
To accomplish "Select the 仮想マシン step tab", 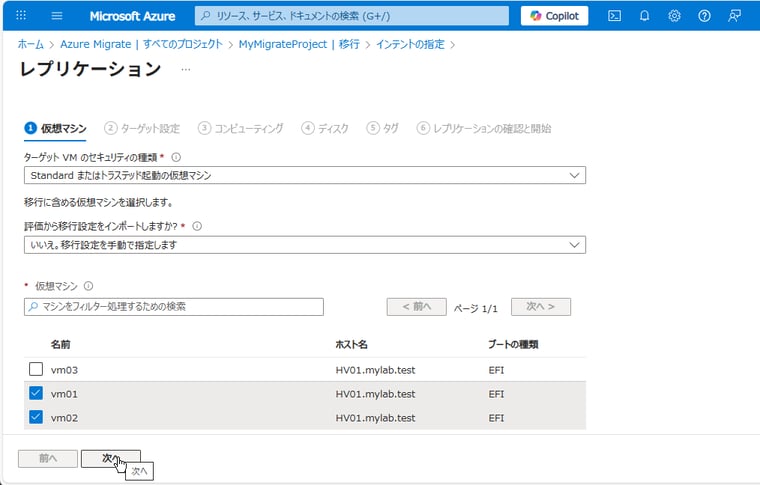I will click(x=55, y=128).
